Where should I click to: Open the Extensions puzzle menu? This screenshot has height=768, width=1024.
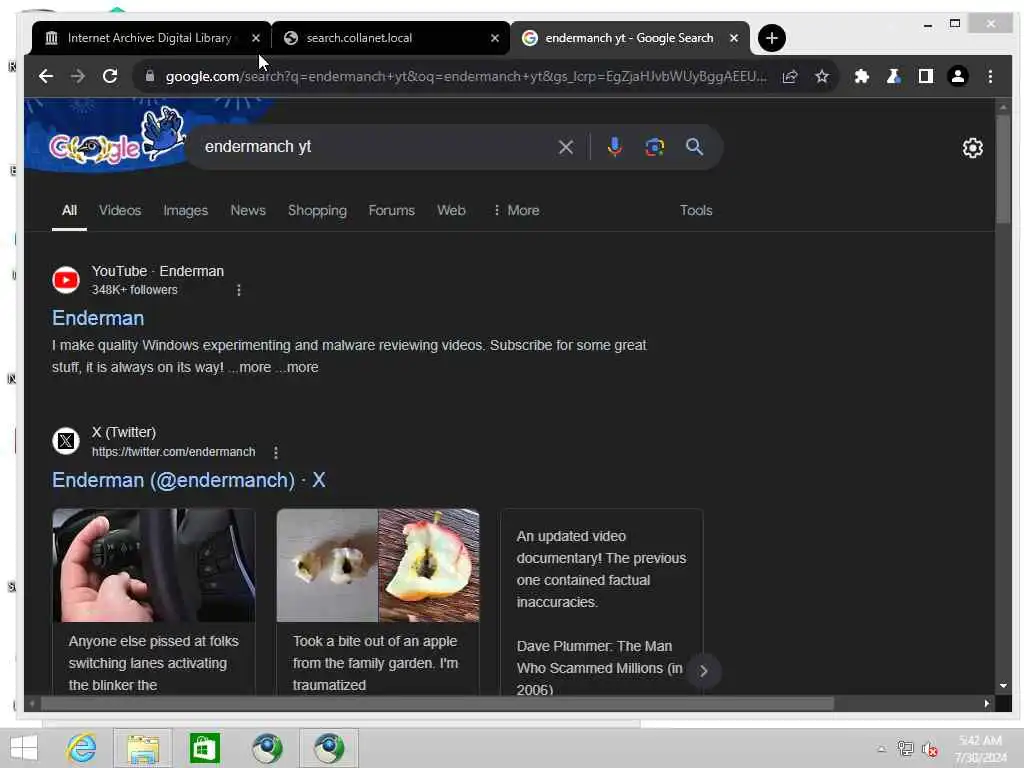coord(861,76)
